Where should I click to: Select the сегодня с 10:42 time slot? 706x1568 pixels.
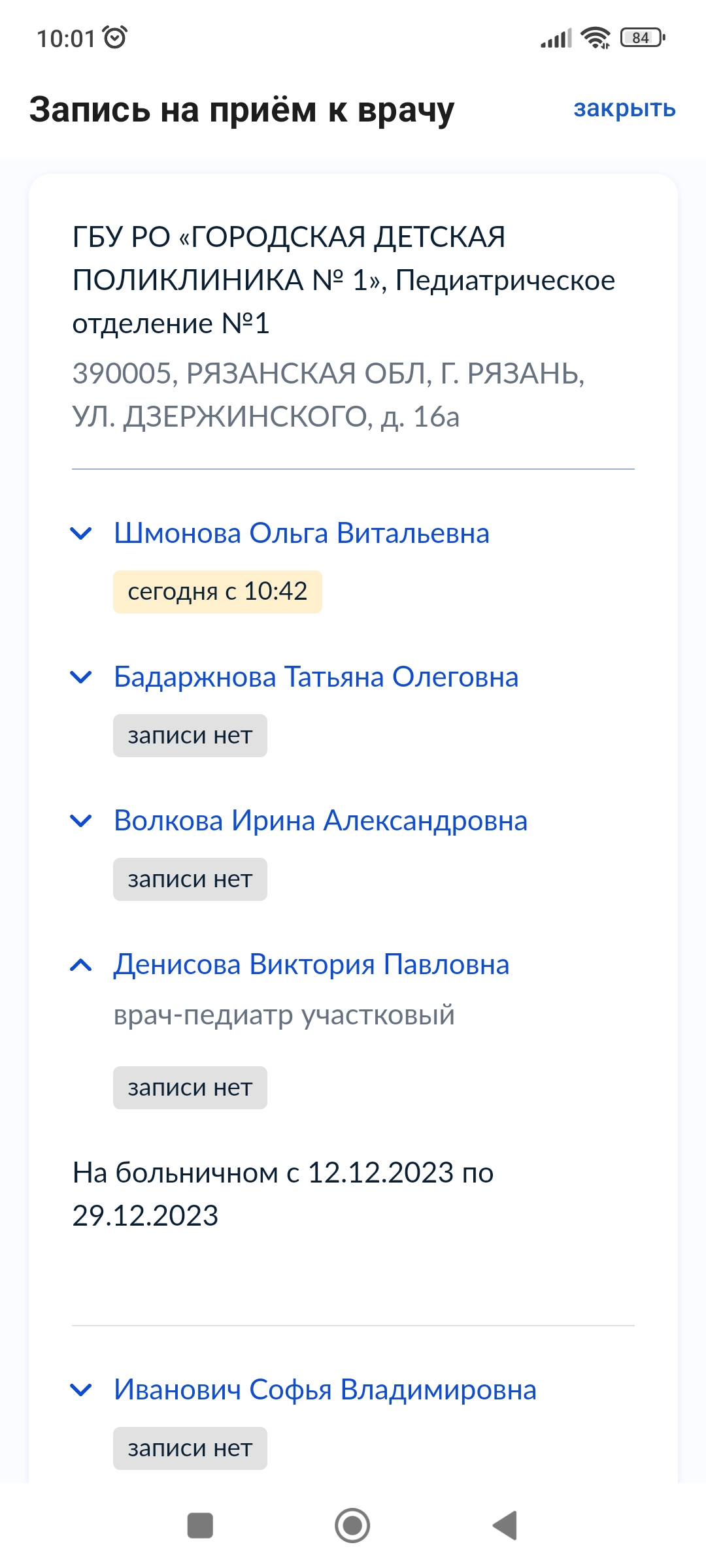coord(217,592)
